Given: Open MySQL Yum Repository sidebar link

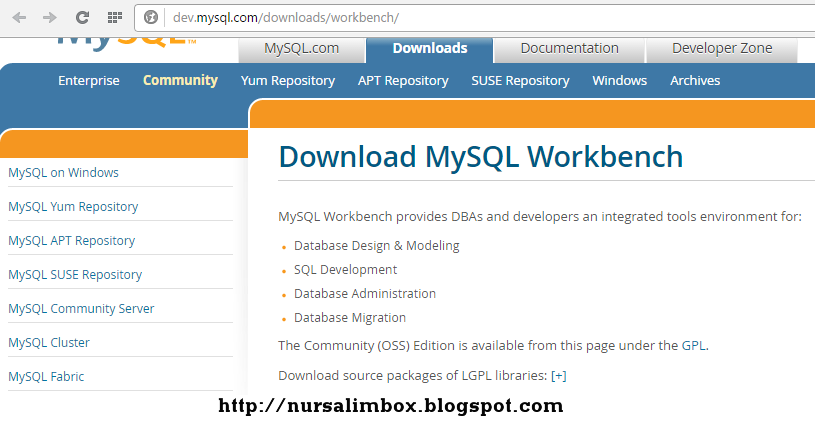Looking at the screenshot, I should 73,207.
